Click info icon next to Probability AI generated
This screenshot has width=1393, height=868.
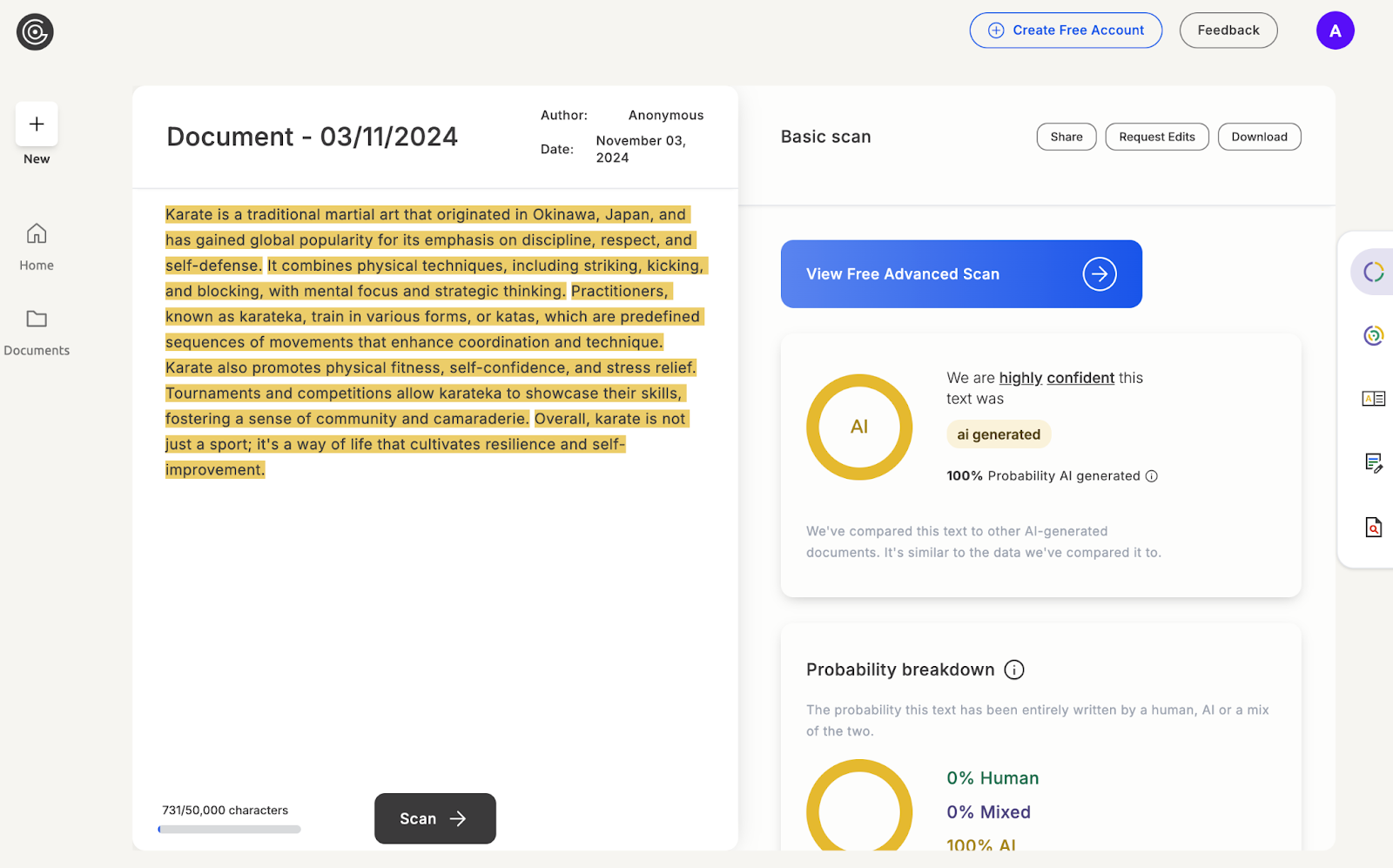coord(1151,476)
